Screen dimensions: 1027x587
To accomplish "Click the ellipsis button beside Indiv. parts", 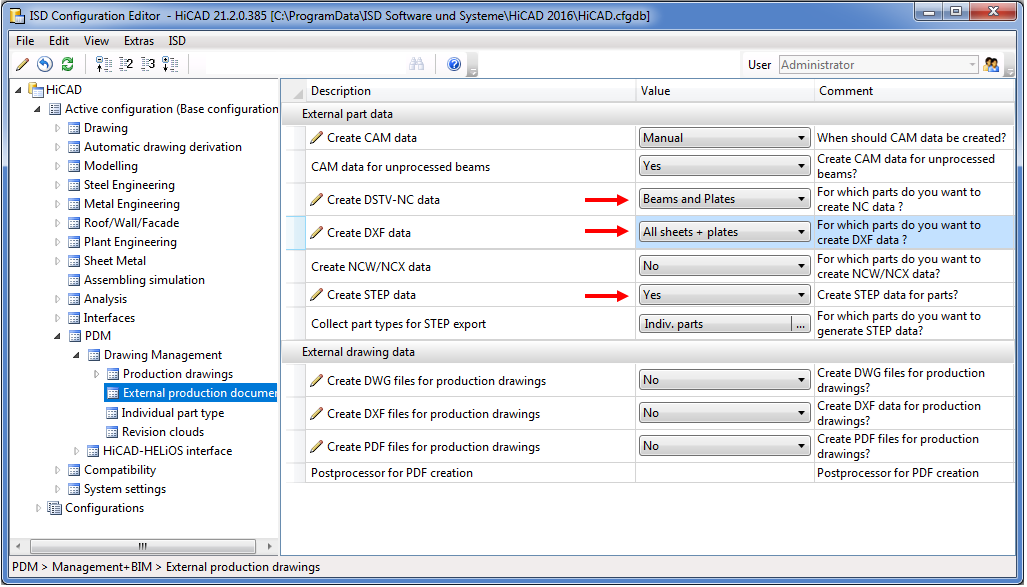I will coord(800,324).
